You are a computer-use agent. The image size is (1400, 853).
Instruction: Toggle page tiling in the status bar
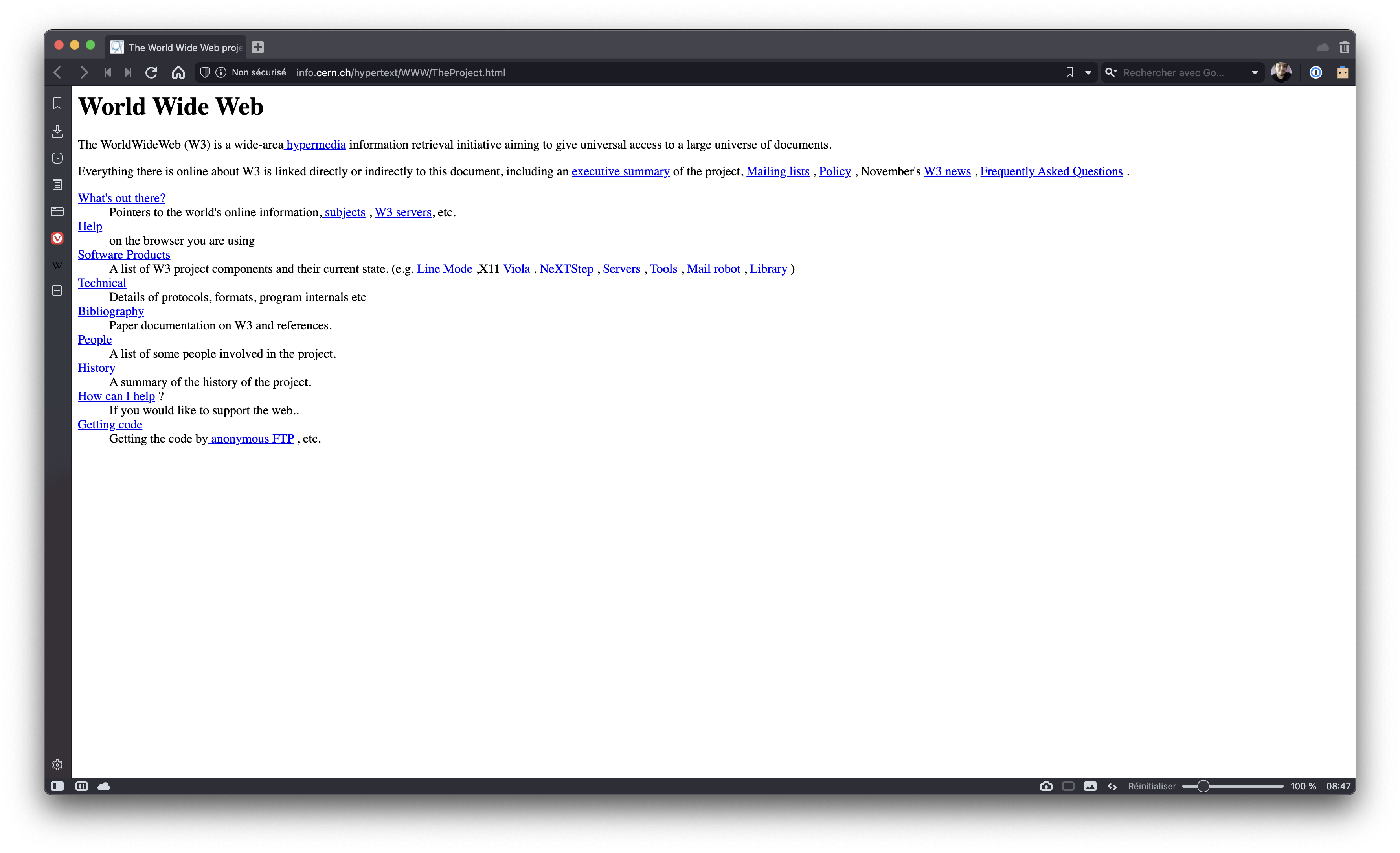1068,786
